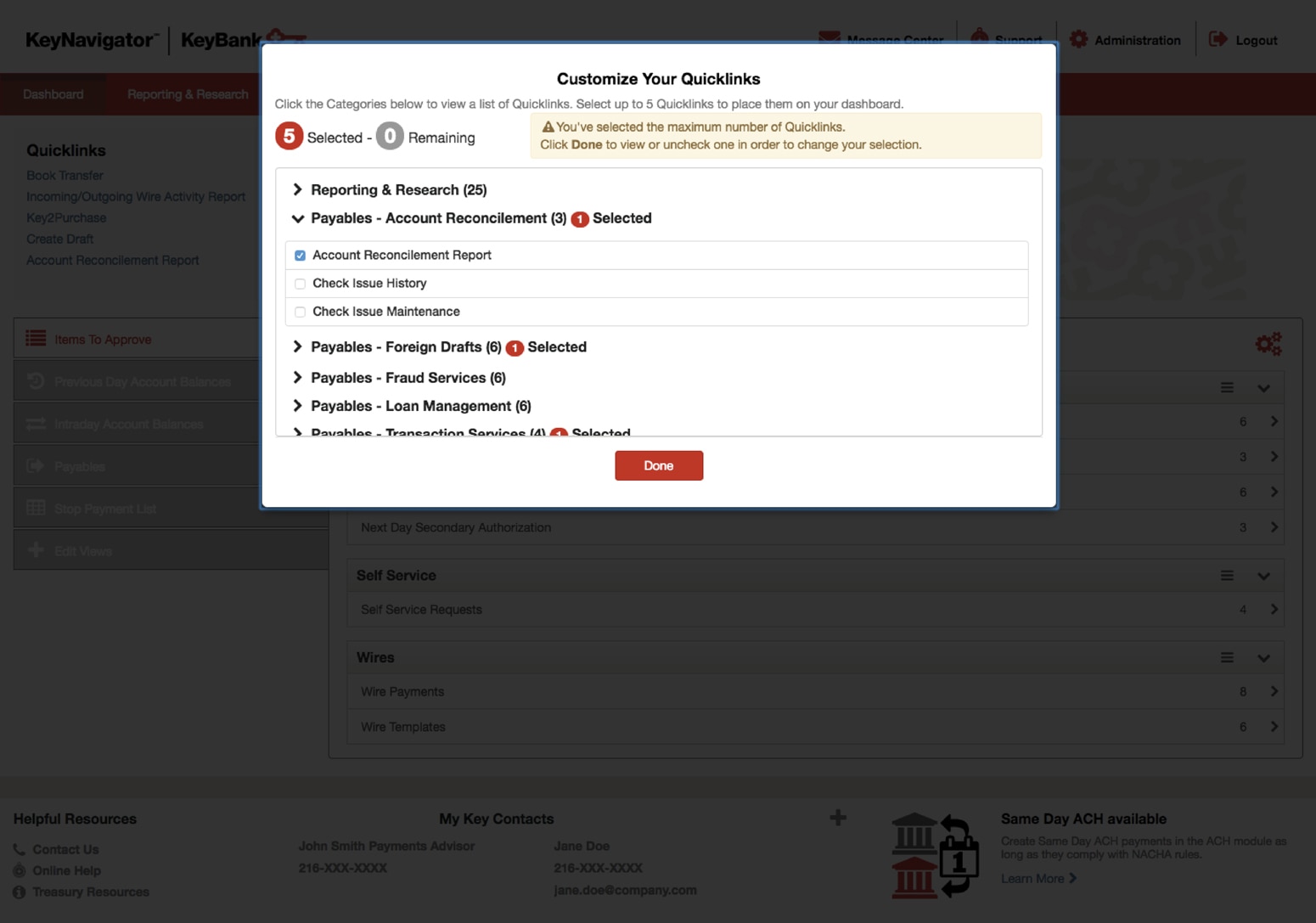Switch to Reporting & Research tab
1316x923 pixels.
(188, 94)
